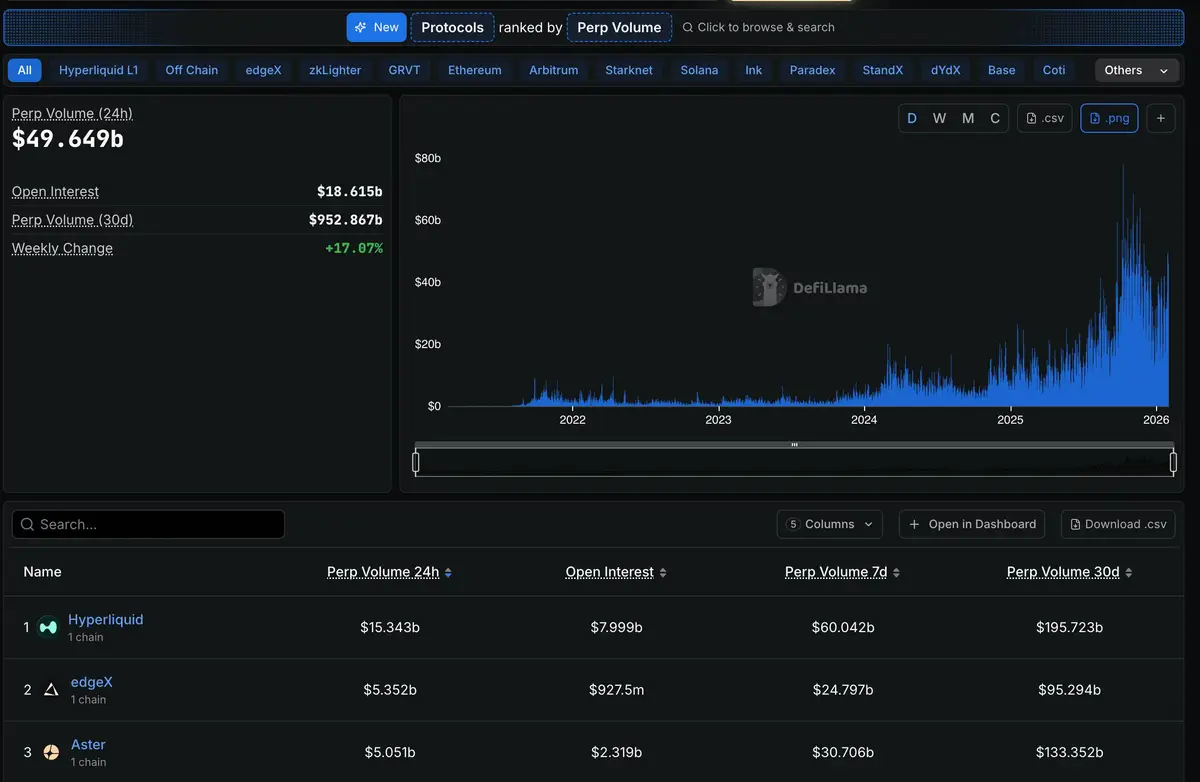This screenshot has width=1200, height=782.
Task: Filter by zkLighter chain
Action: click(x=335, y=70)
